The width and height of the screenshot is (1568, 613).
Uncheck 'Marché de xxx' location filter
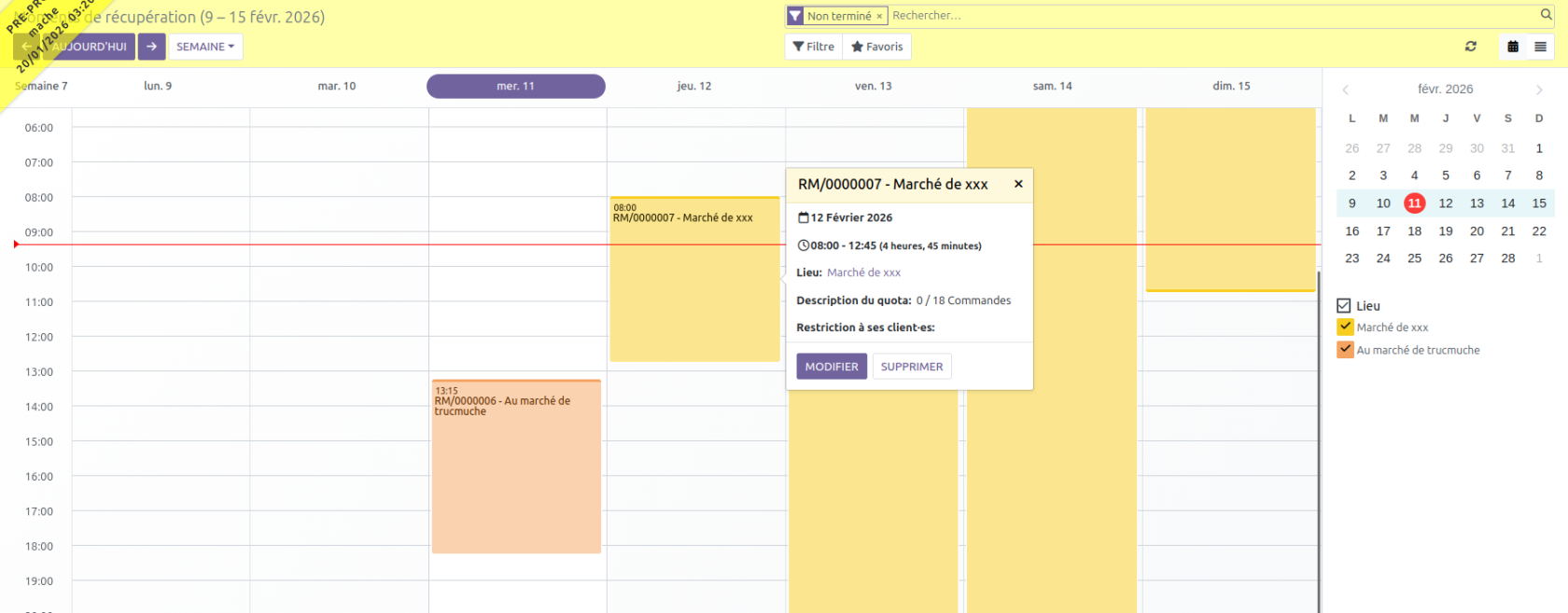[x=1345, y=327]
